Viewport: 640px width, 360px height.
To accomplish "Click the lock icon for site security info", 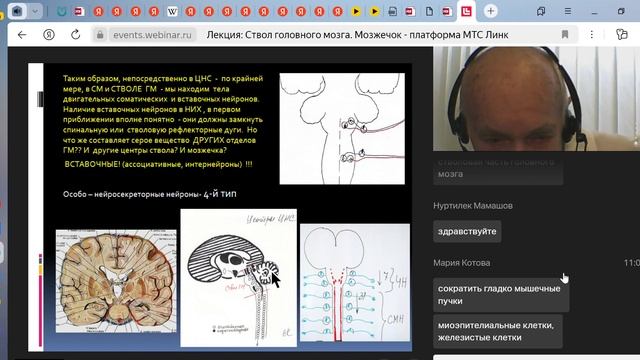I will point(100,35).
